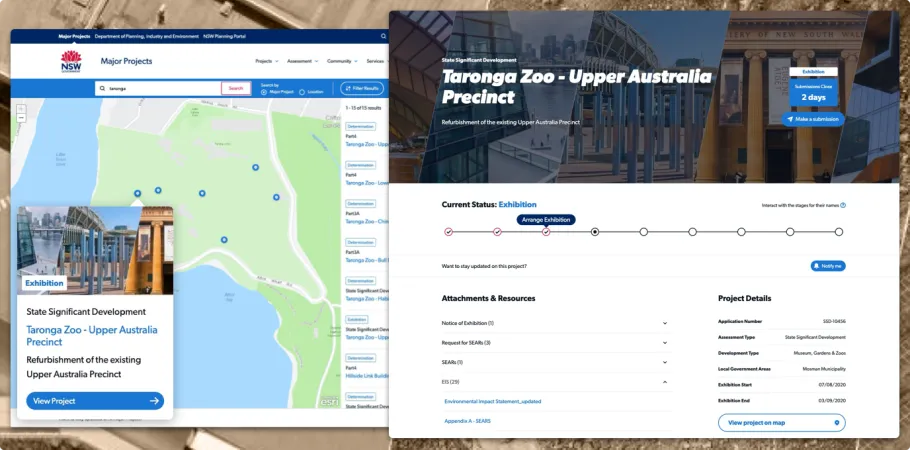The width and height of the screenshot is (910, 450).
Task: Click the location icon in 'View project on map'
Action: pyautogui.click(x=836, y=423)
